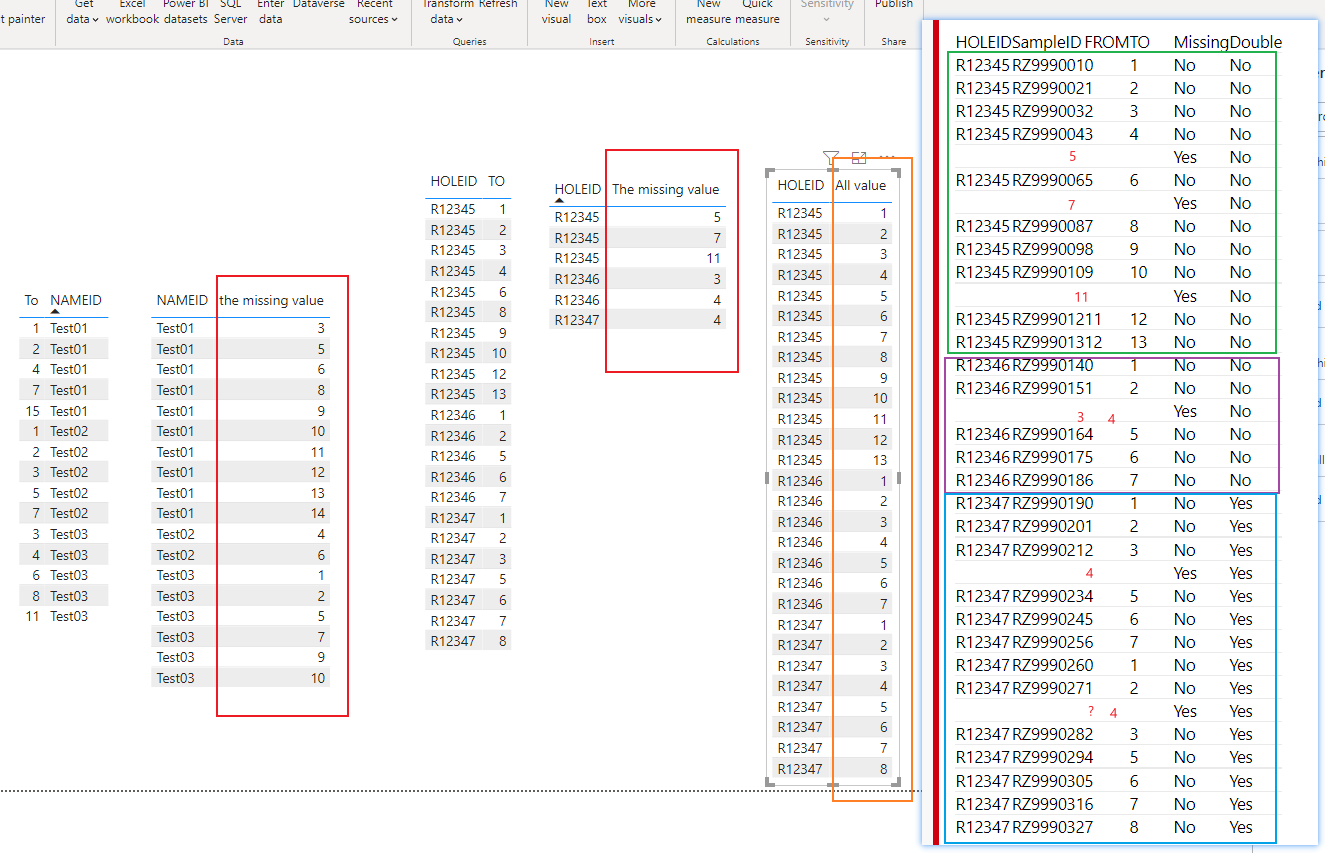Click HOLEID header in All value table

800,185
